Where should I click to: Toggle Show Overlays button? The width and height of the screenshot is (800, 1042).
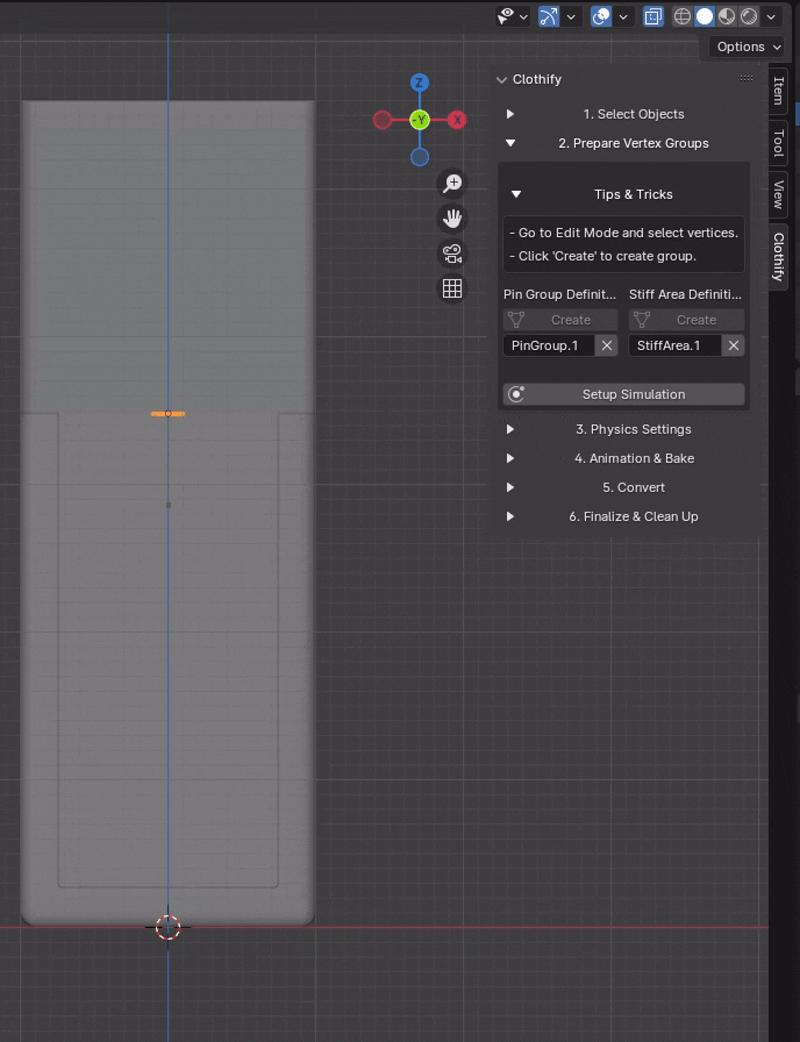(601, 17)
